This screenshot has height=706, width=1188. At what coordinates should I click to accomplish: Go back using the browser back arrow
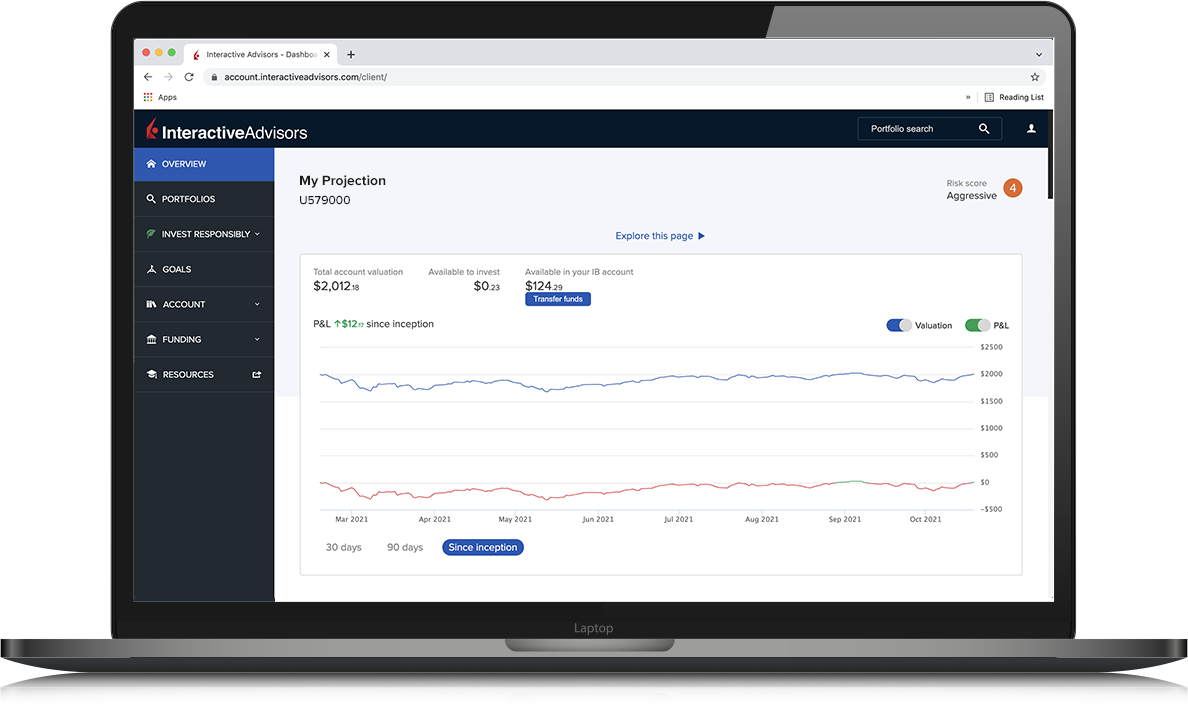tap(148, 77)
